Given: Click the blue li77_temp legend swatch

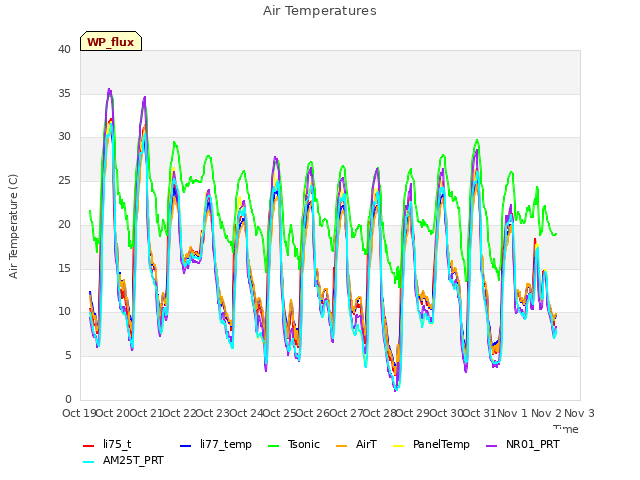Looking at the screenshot, I should coord(186,446).
